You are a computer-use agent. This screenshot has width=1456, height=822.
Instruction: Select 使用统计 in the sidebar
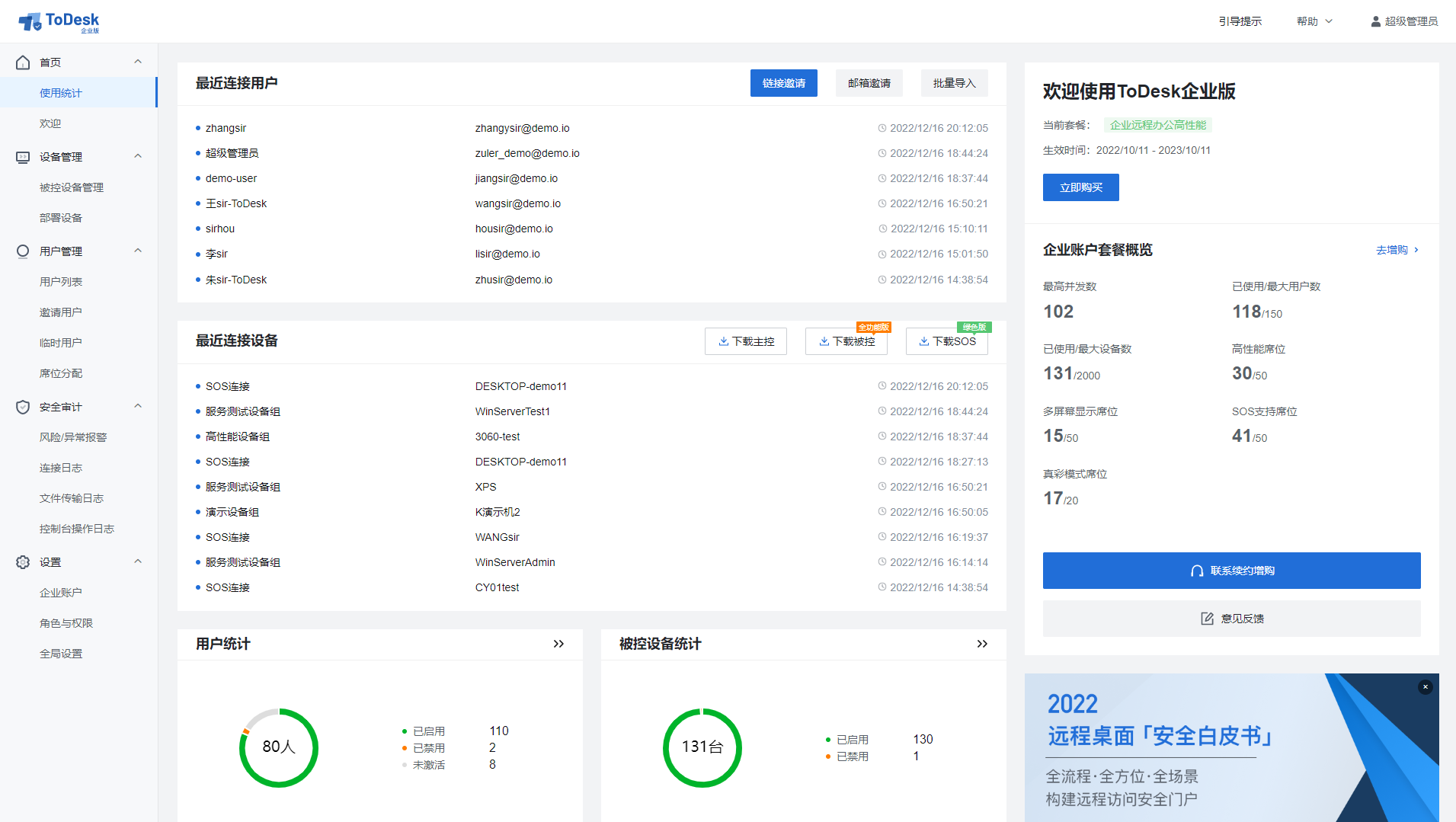coord(78,93)
